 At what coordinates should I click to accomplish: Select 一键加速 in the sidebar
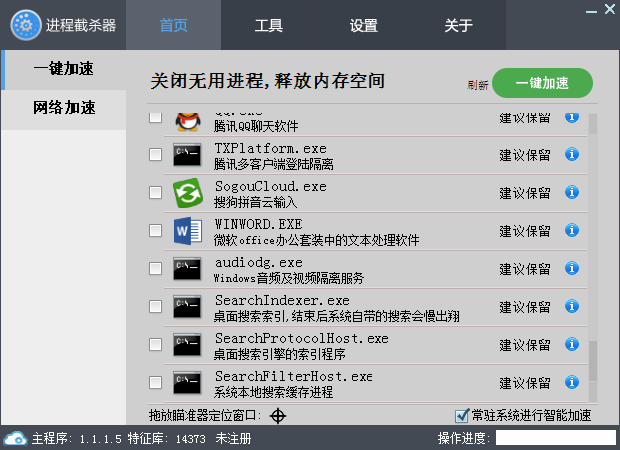click(64, 69)
